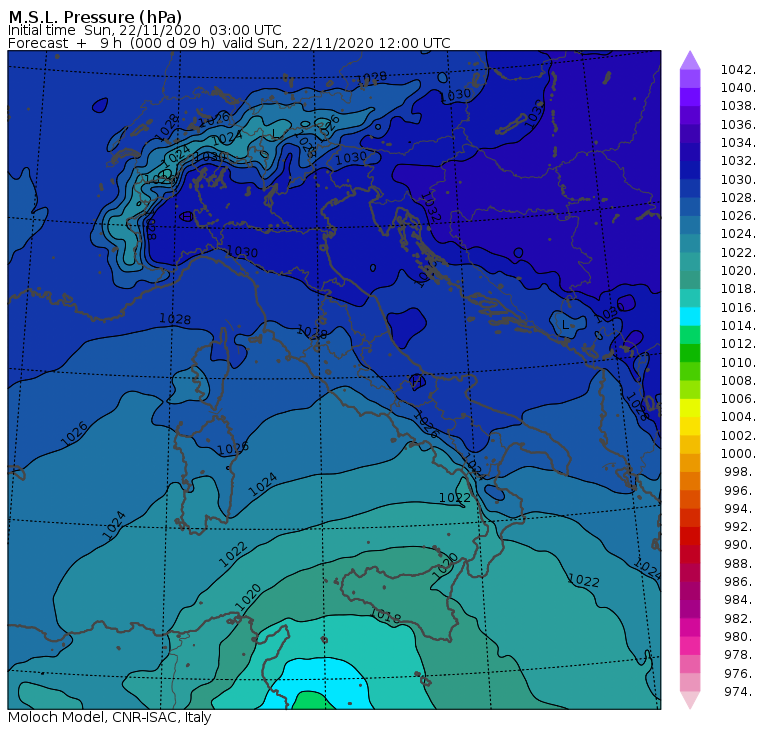This screenshot has height=731, width=760.
Task: Select the red legend band between 990 and 992
Action: [x=690, y=536]
